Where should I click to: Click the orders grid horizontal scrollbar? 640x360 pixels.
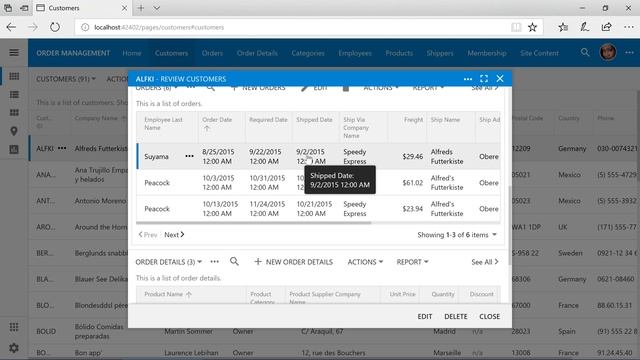coord(253,223)
